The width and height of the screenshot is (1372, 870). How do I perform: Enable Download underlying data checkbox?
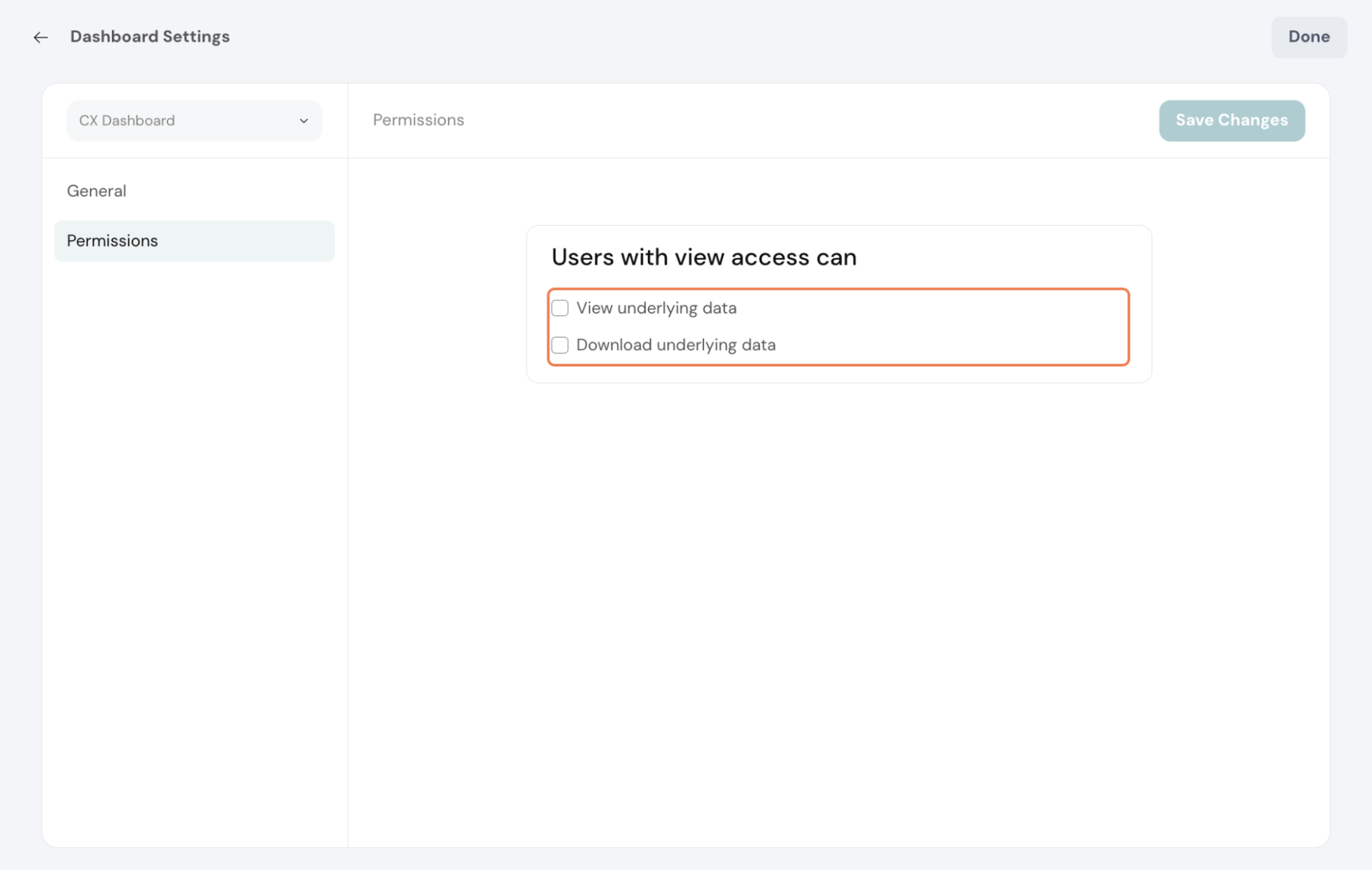point(560,345)
